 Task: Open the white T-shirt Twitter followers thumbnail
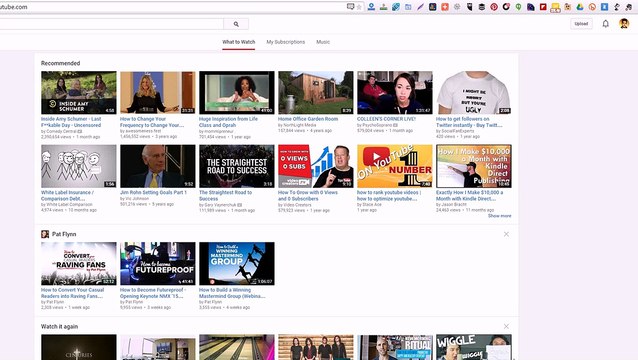474,93
